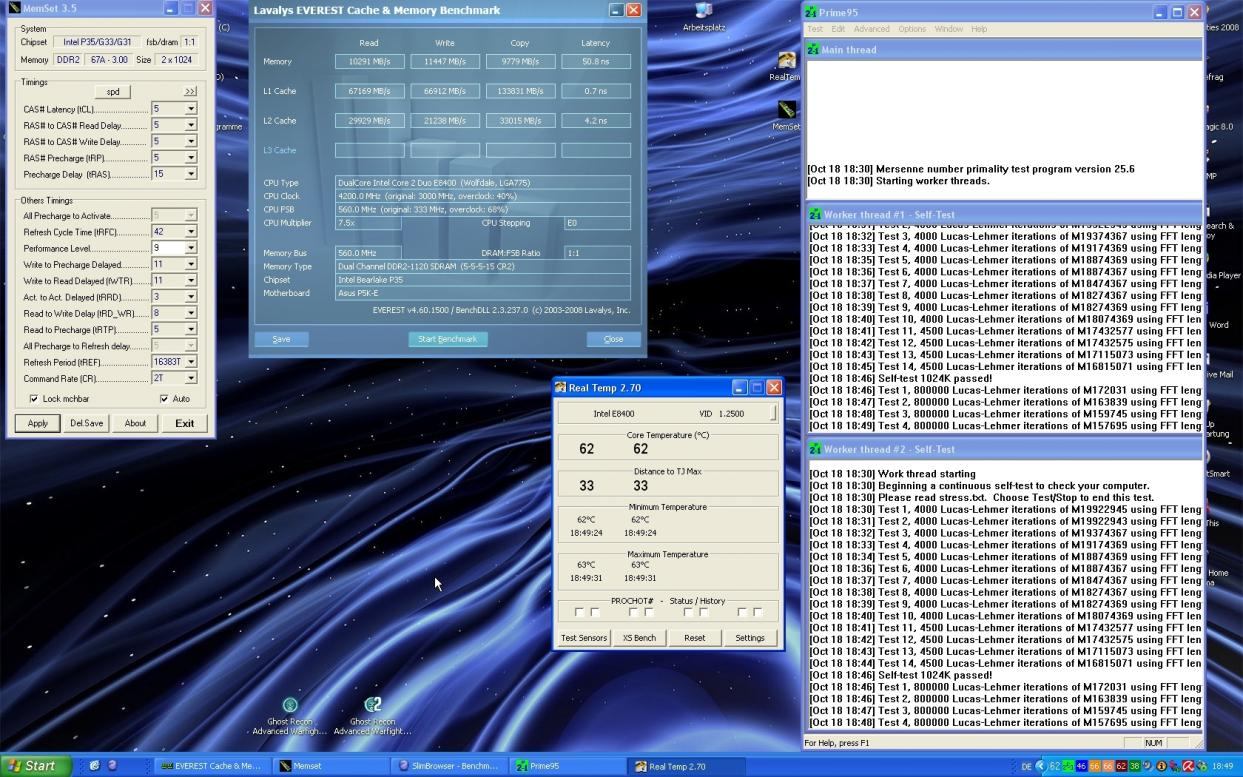Click the Exit button in MemSet
The height and width of the screenshot is (777, 1243).
coord(185,423)
